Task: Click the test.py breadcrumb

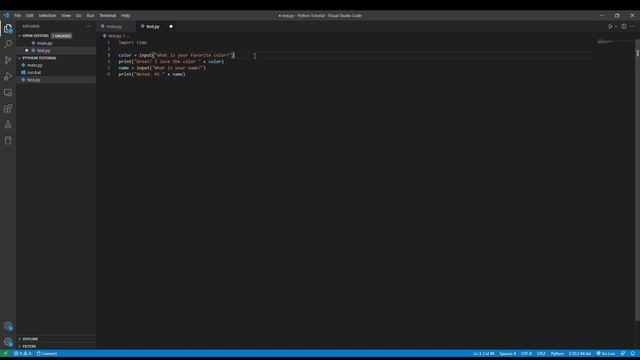Action: [114, 36]
